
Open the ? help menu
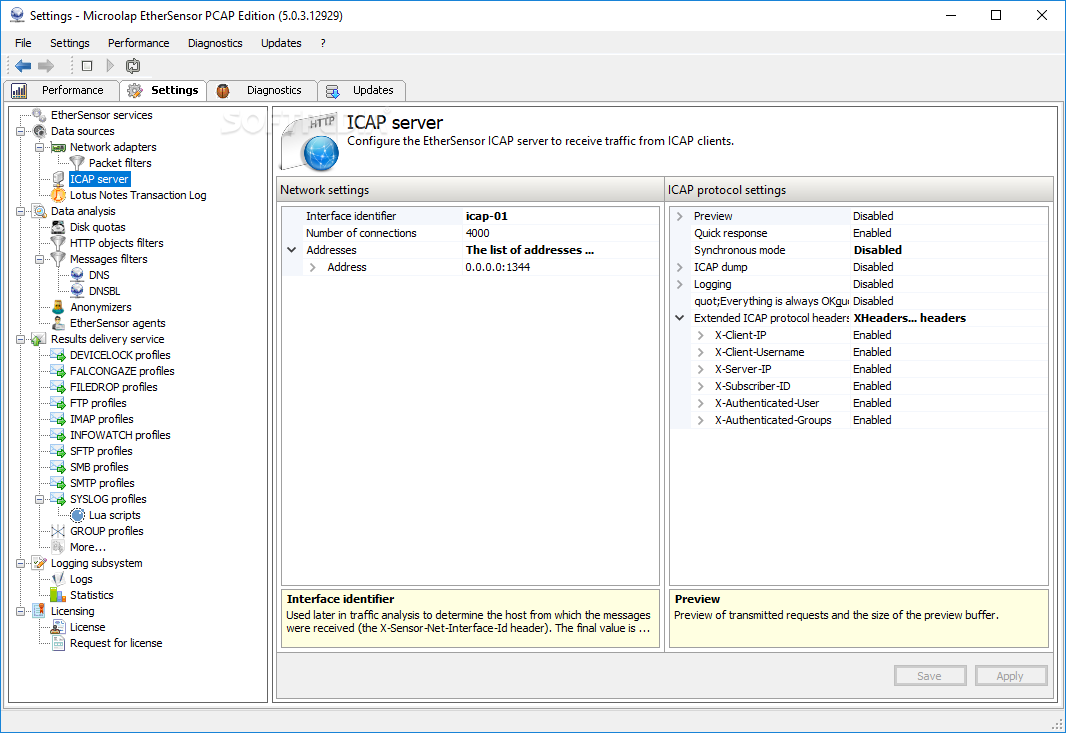coord(323,43)
